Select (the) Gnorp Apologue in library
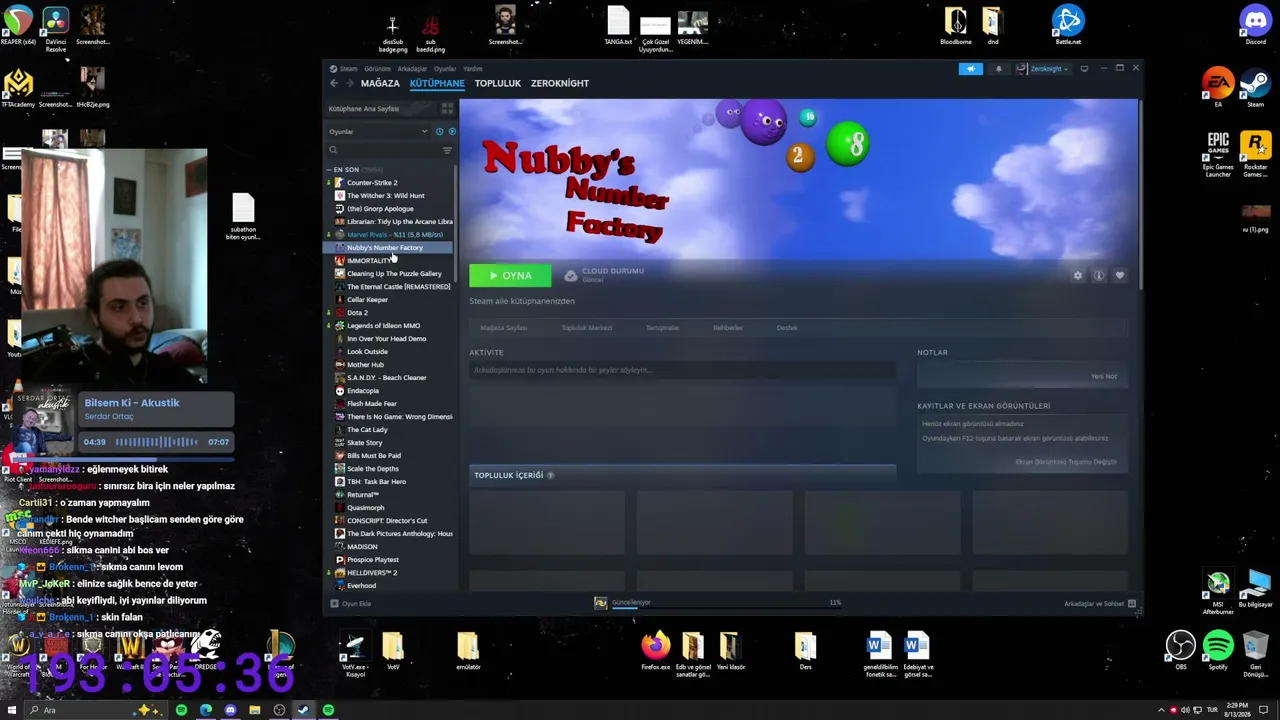1280x720 pixels. (380, 209)
